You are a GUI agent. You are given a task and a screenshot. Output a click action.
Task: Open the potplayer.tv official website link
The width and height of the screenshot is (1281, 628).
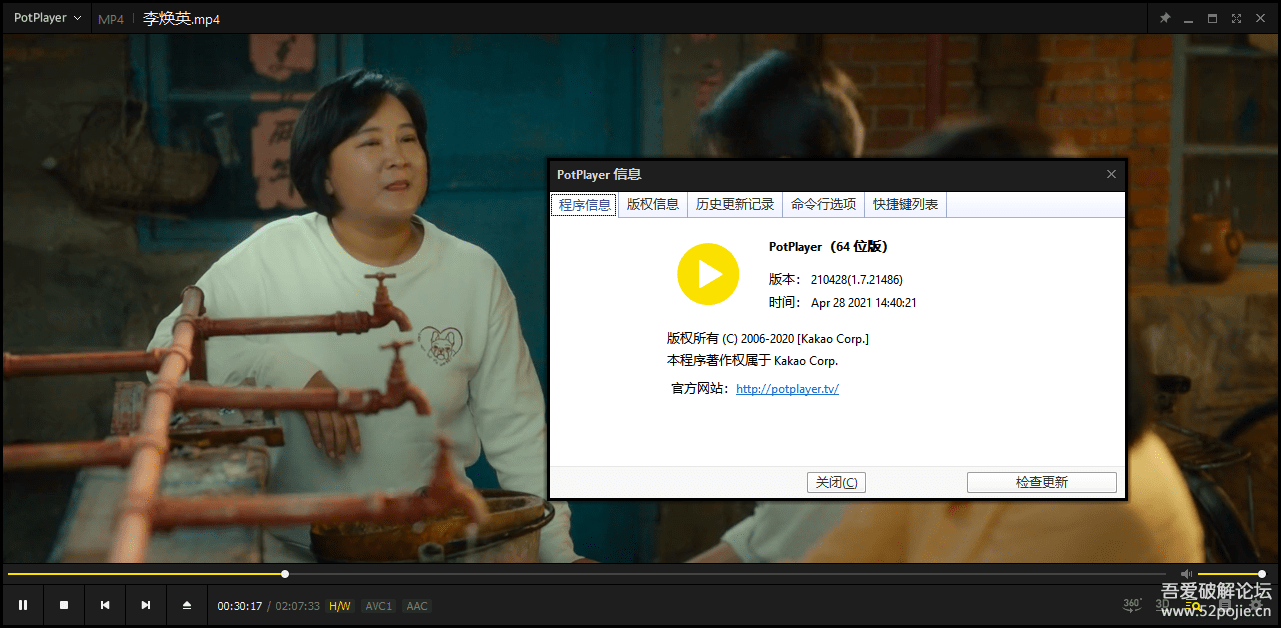(x=787, y=388)
